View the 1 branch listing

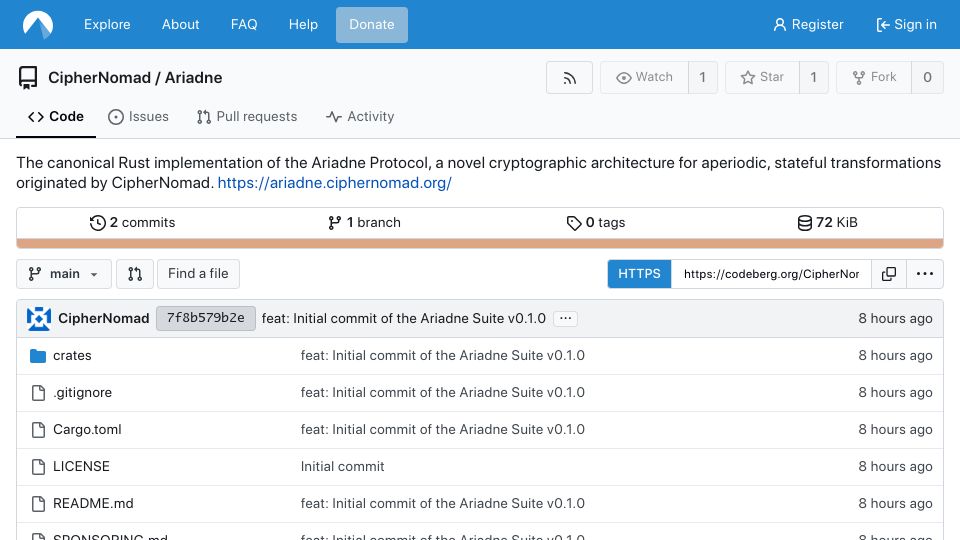[364, 223]
